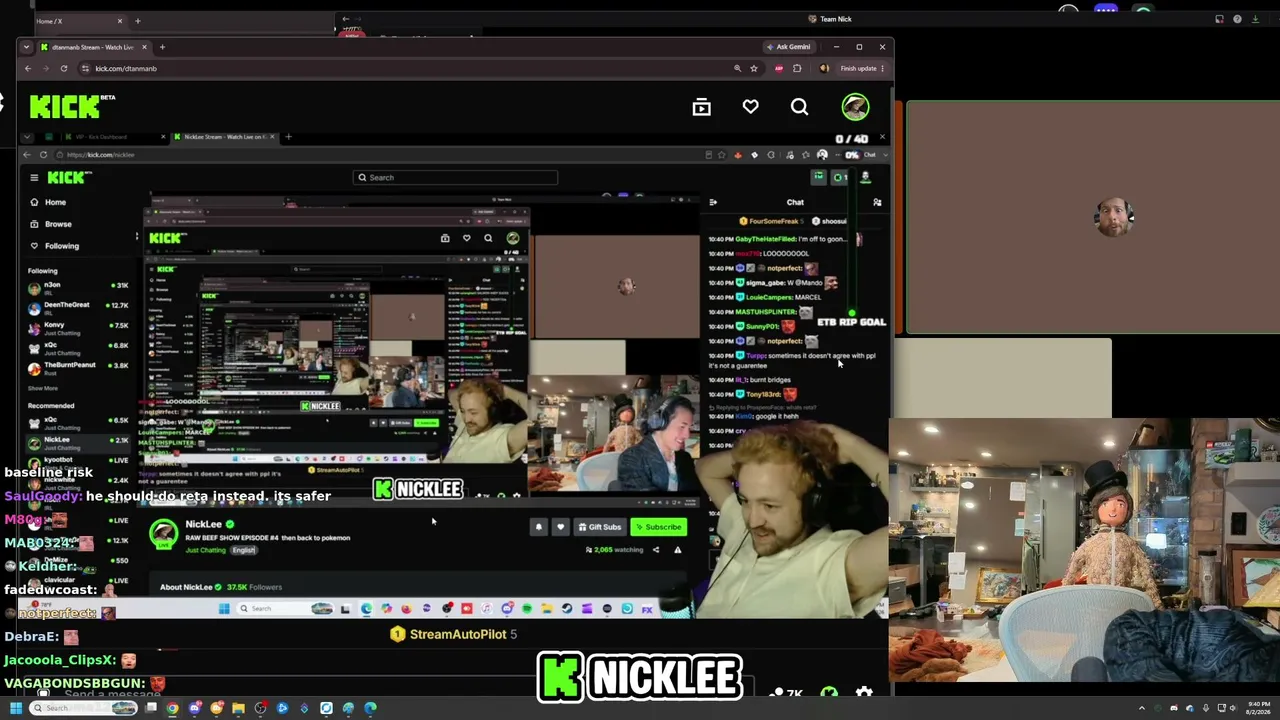Image resolution: width=1280 pixels, height=720 pixels.
Task: Reload the inner kick.com/nicklee page
Action: (x=43, y=155)
